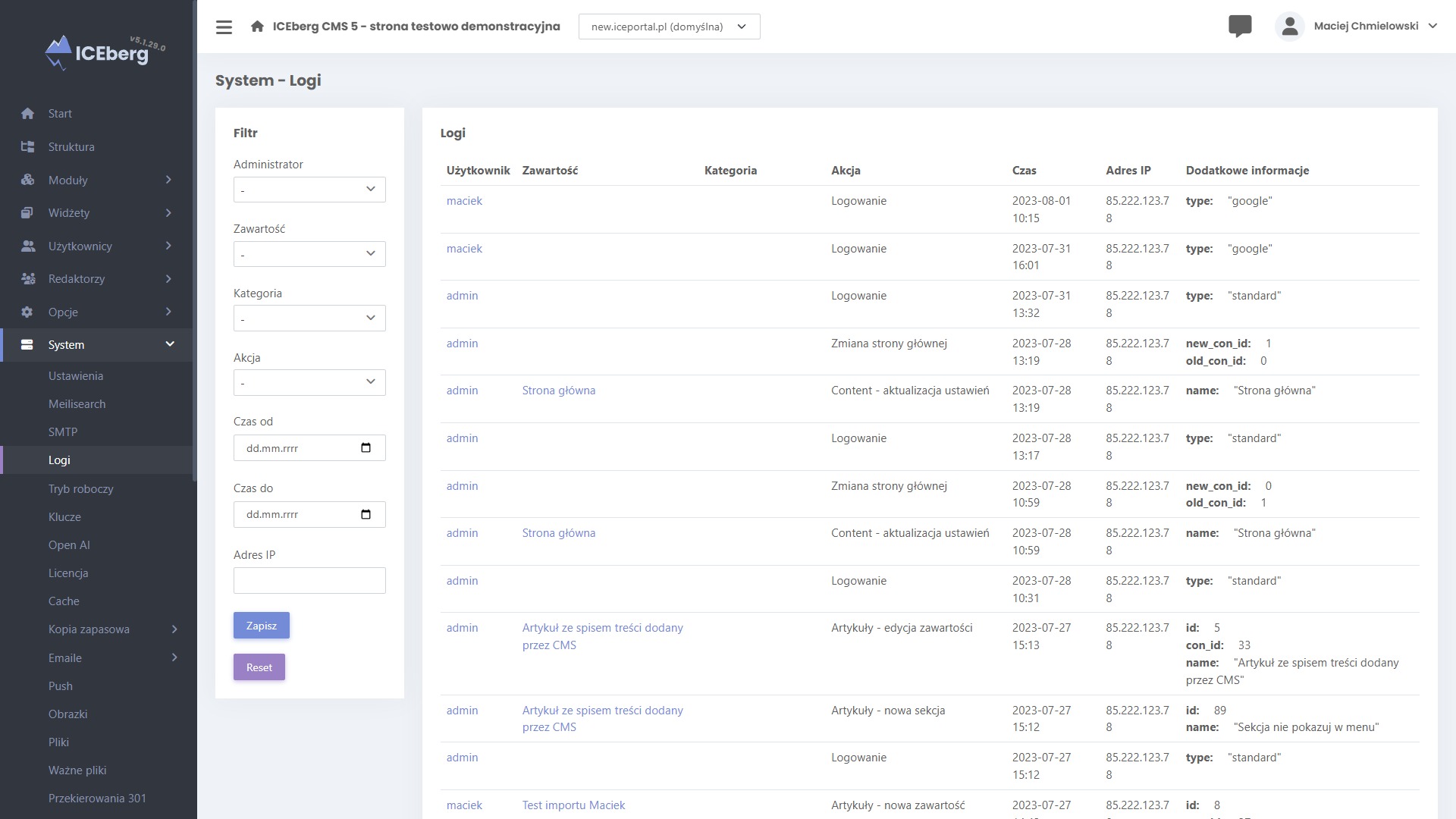Image resolution: width=1456 pixels, height=819 pixels.
Task: Open Push menu item
Action: (x=61, y=686)
